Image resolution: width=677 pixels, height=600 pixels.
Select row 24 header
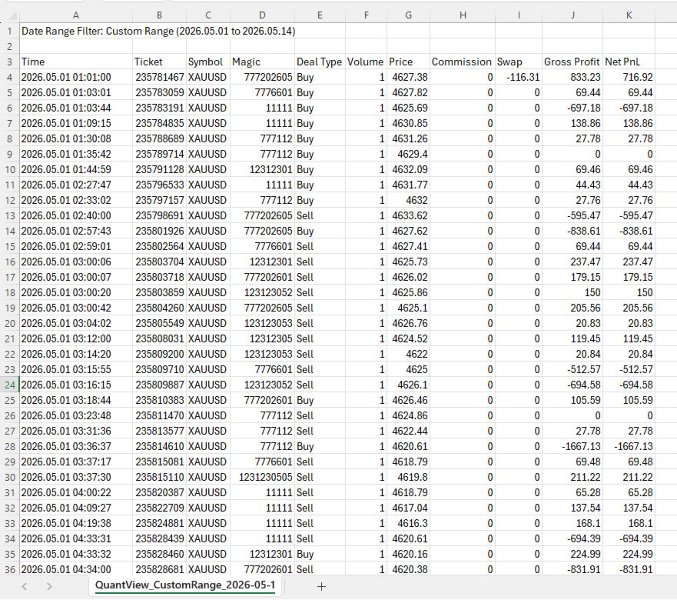(x=9, y=385)
